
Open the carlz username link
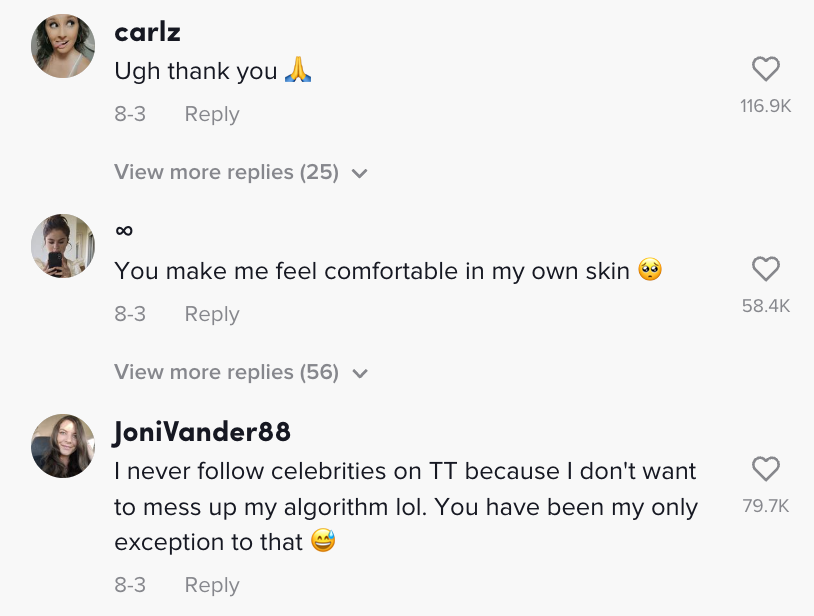point(147,32)
